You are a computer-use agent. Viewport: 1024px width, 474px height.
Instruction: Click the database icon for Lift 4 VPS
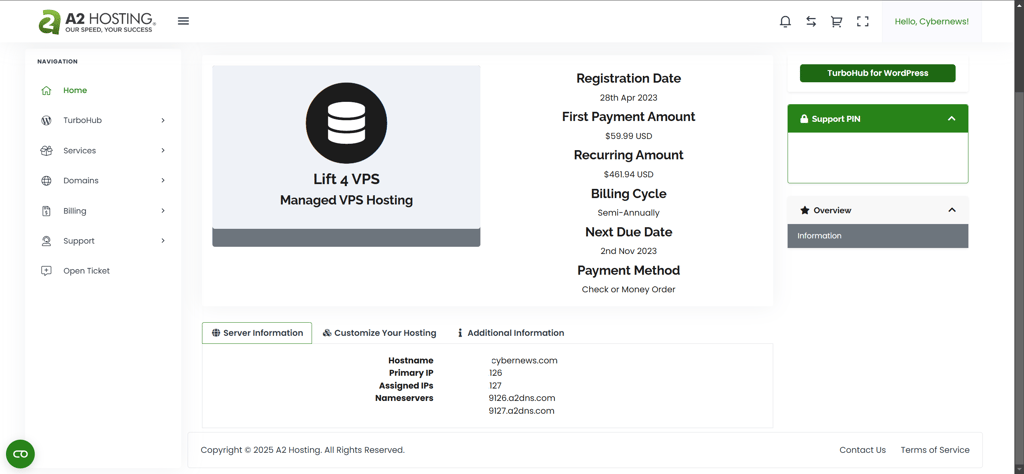(x=346, y=123)
